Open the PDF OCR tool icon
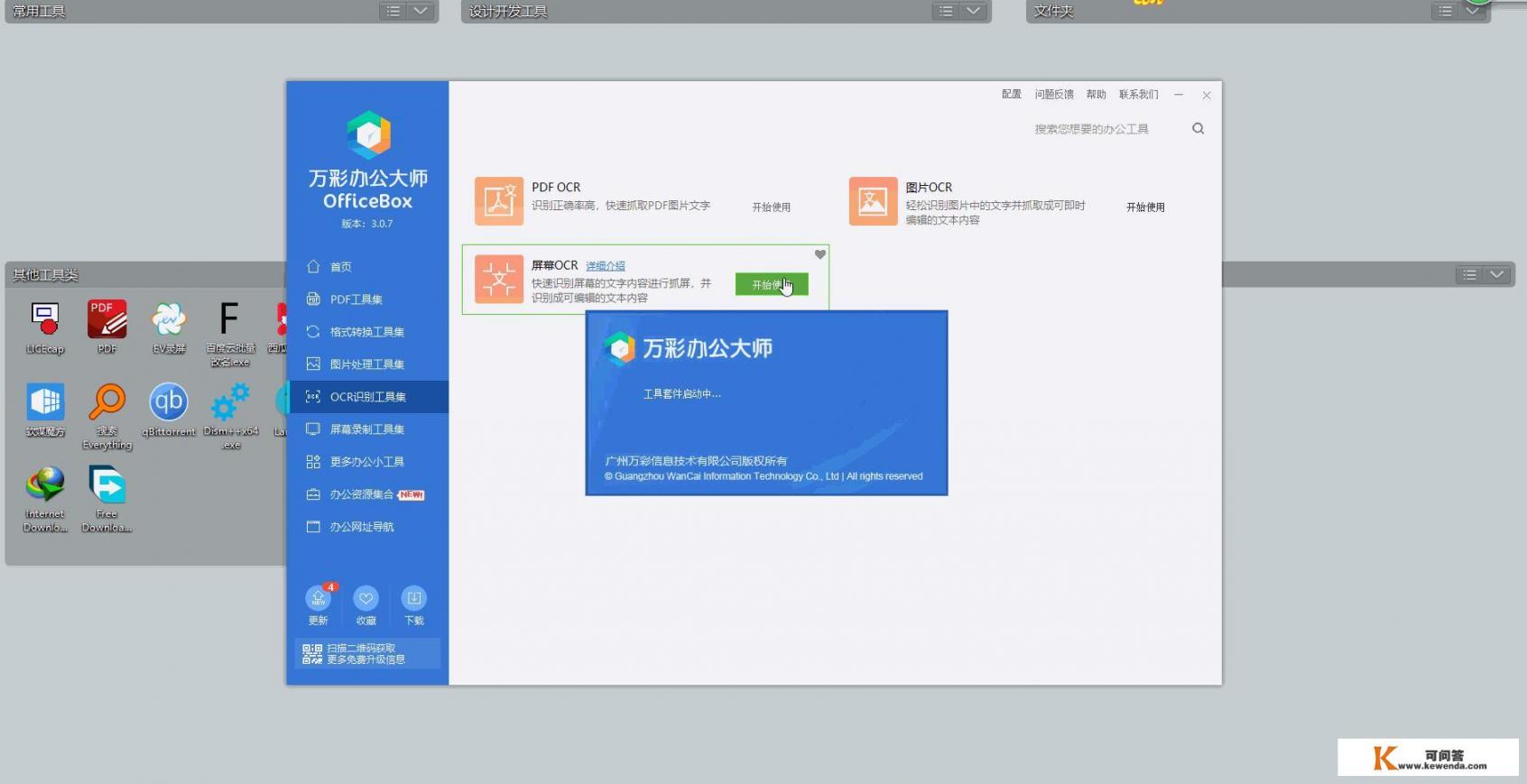Image resolution: width=1527 pixels, height=784 pixels. 499,201
